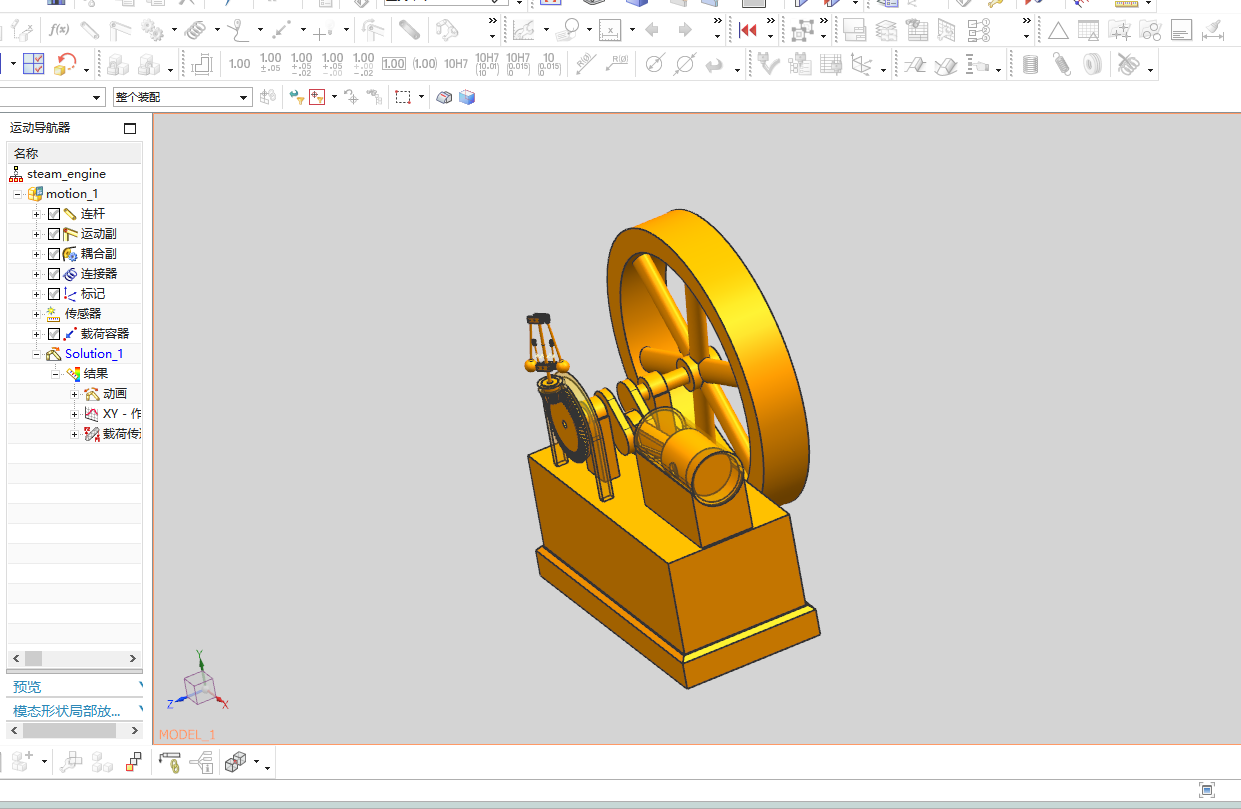The width and height of the screenshot is (1241, 809).
Task: Click the vector force toolbar icon
Action: [x=281, y=30]
